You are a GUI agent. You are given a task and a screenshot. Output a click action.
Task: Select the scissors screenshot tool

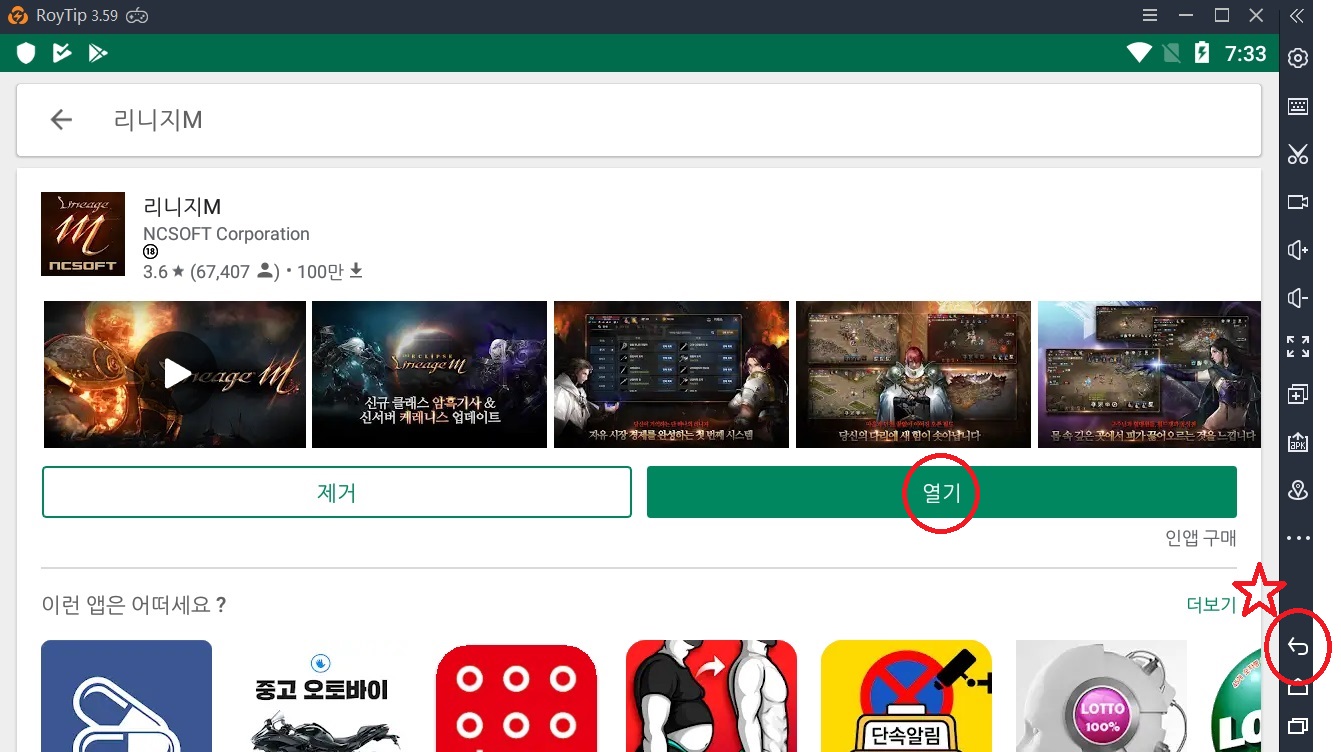tap(1298, 154)
